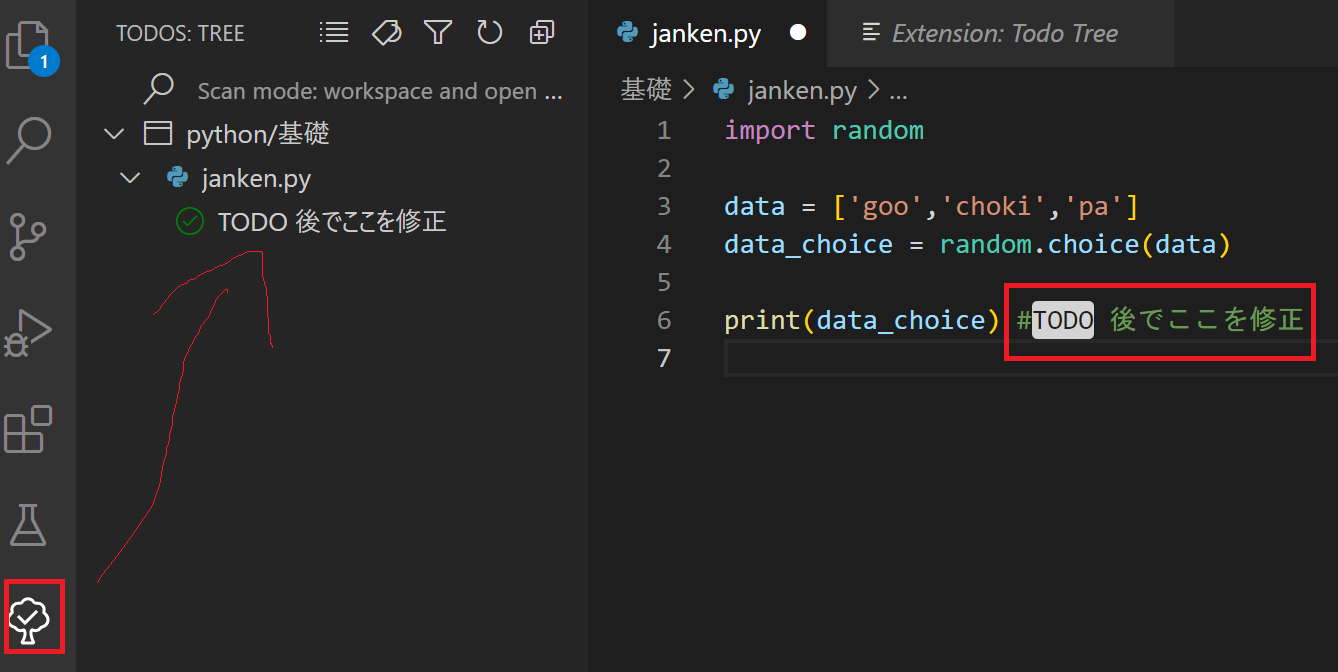Click the unsaved changes dot on janken.py tab

(797, 32)
